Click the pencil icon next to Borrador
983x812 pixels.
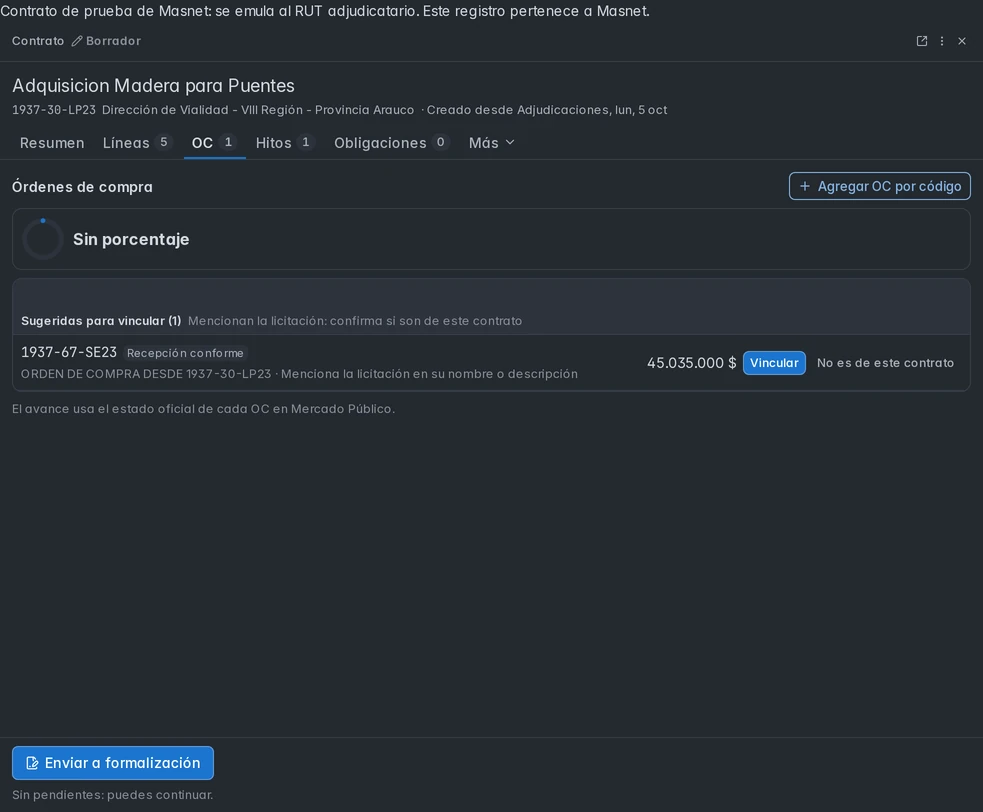(76, 41)
